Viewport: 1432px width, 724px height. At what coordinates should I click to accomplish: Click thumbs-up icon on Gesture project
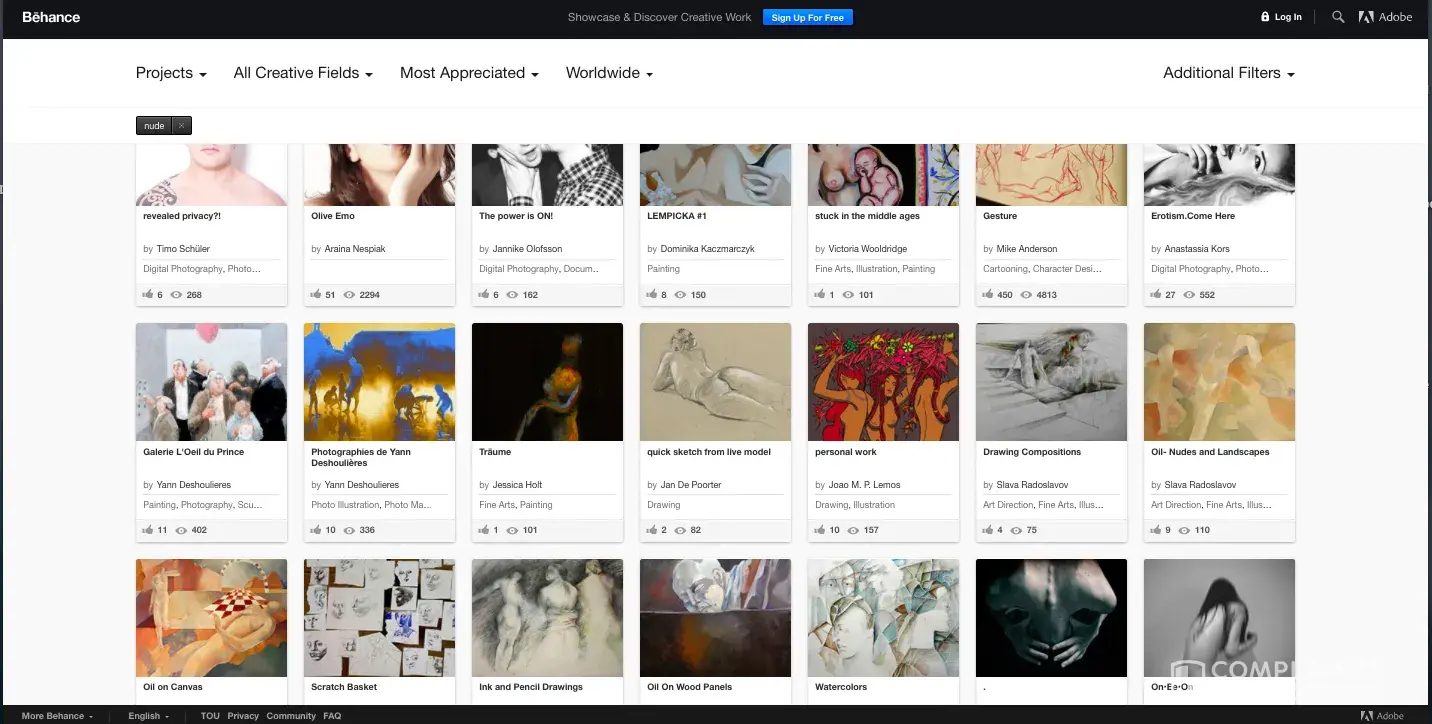click(989, 295)
